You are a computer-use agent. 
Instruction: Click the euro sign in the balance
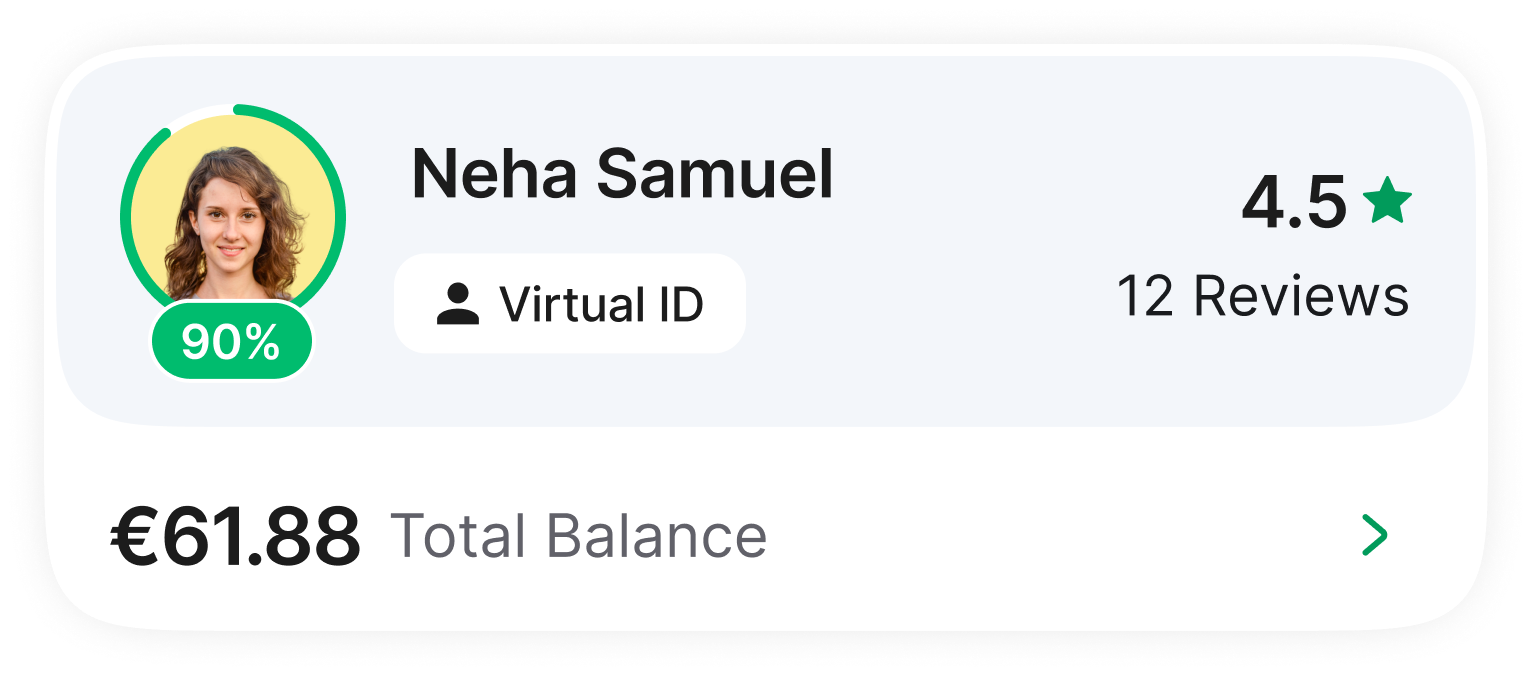tap(133, 537)
